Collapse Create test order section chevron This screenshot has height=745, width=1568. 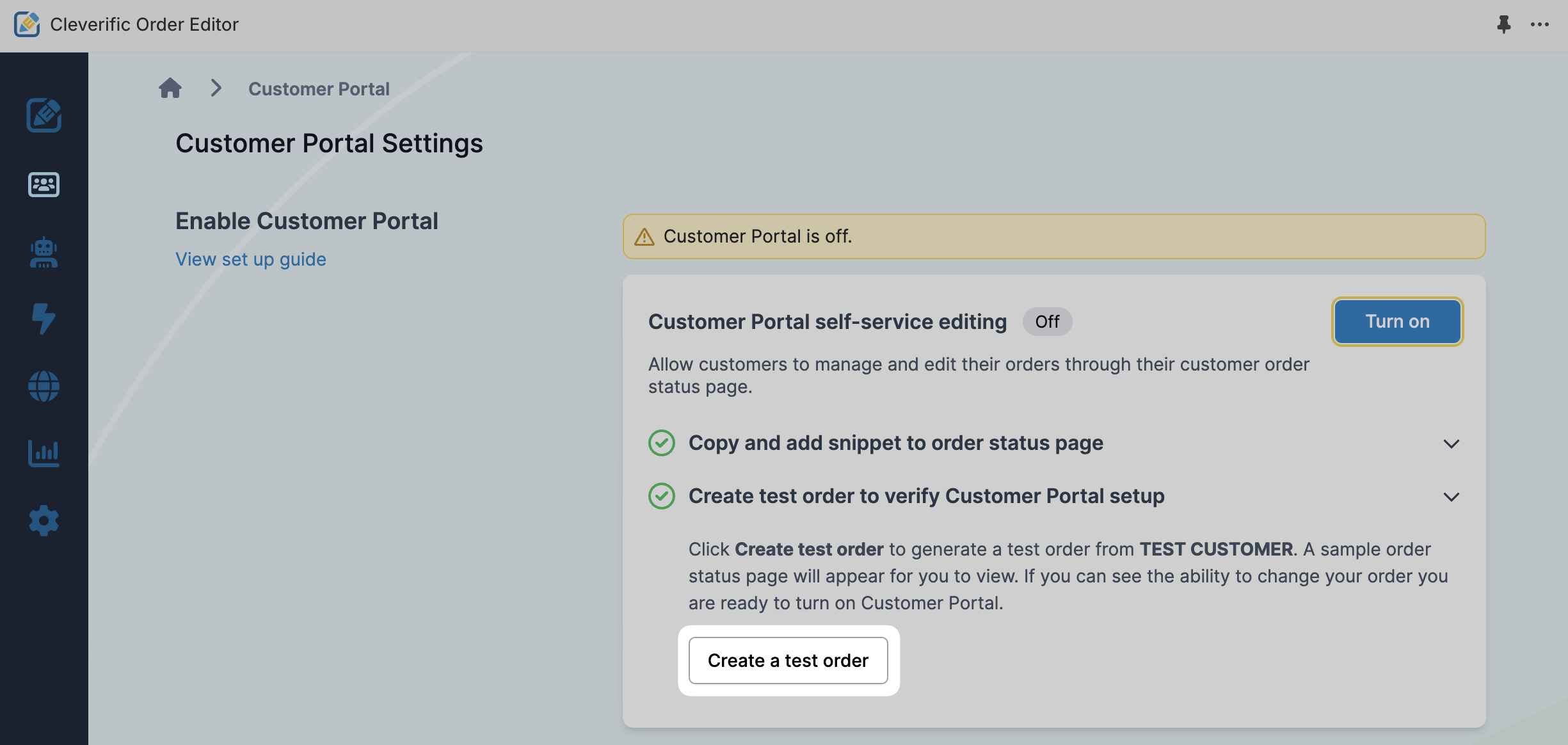coord(1452,497)
